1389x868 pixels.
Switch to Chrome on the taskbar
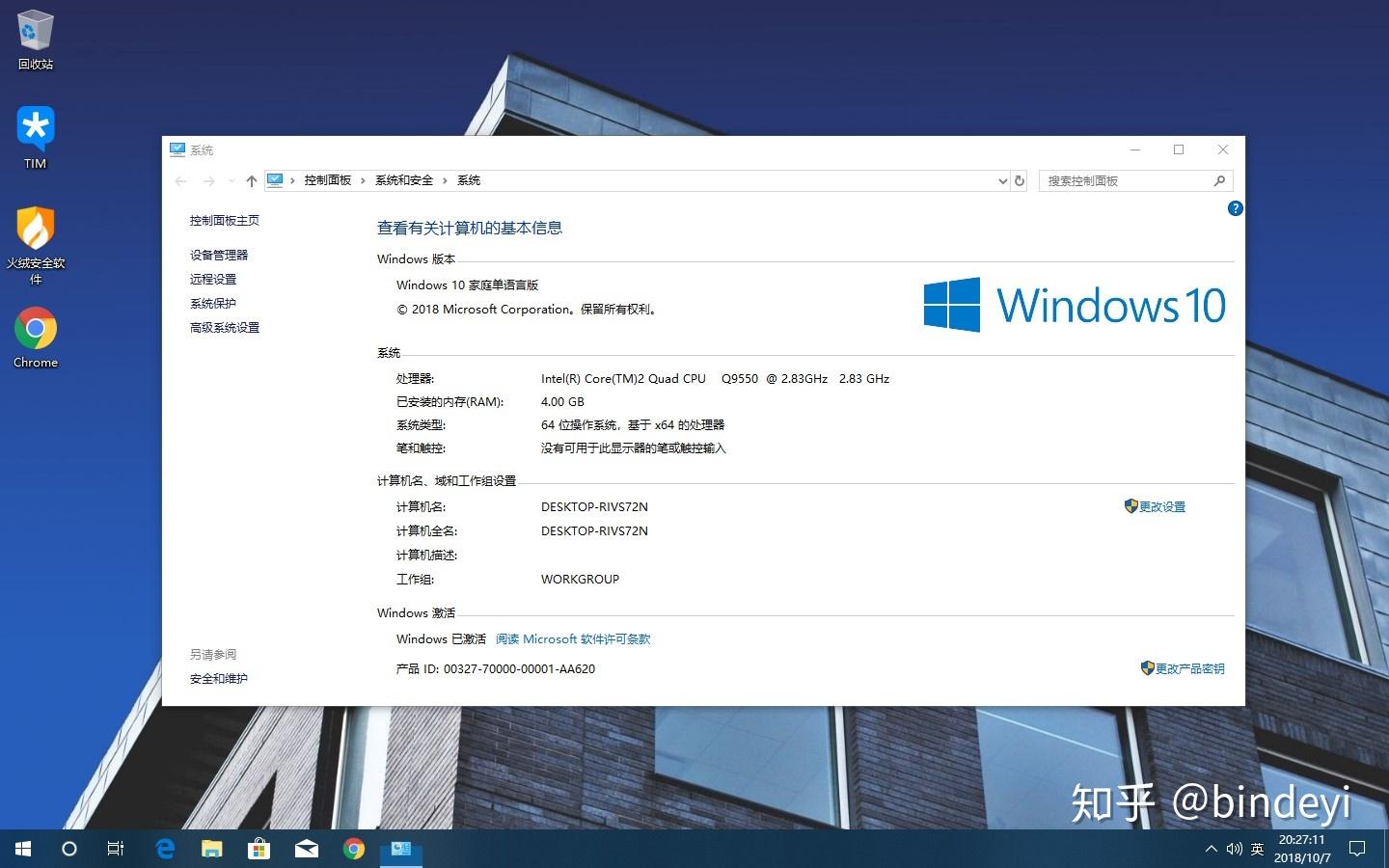tap(354, 849)
